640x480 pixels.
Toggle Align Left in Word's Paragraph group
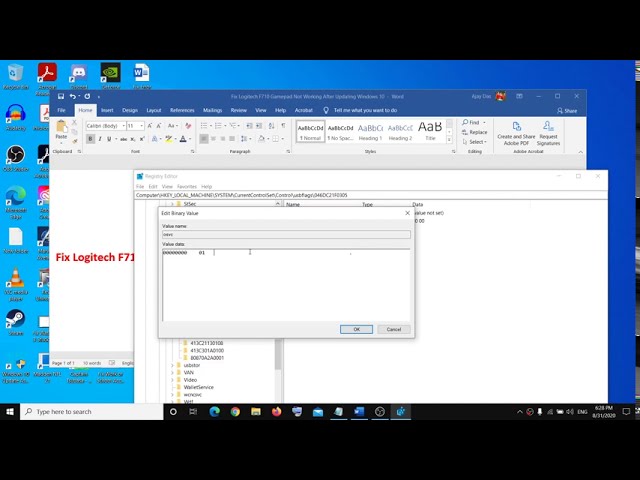tap(204, 139)
